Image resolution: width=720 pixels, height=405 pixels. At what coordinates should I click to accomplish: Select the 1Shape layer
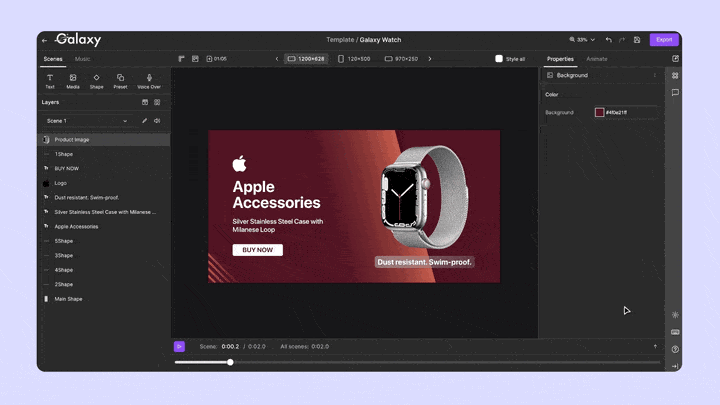pos(104,154)
